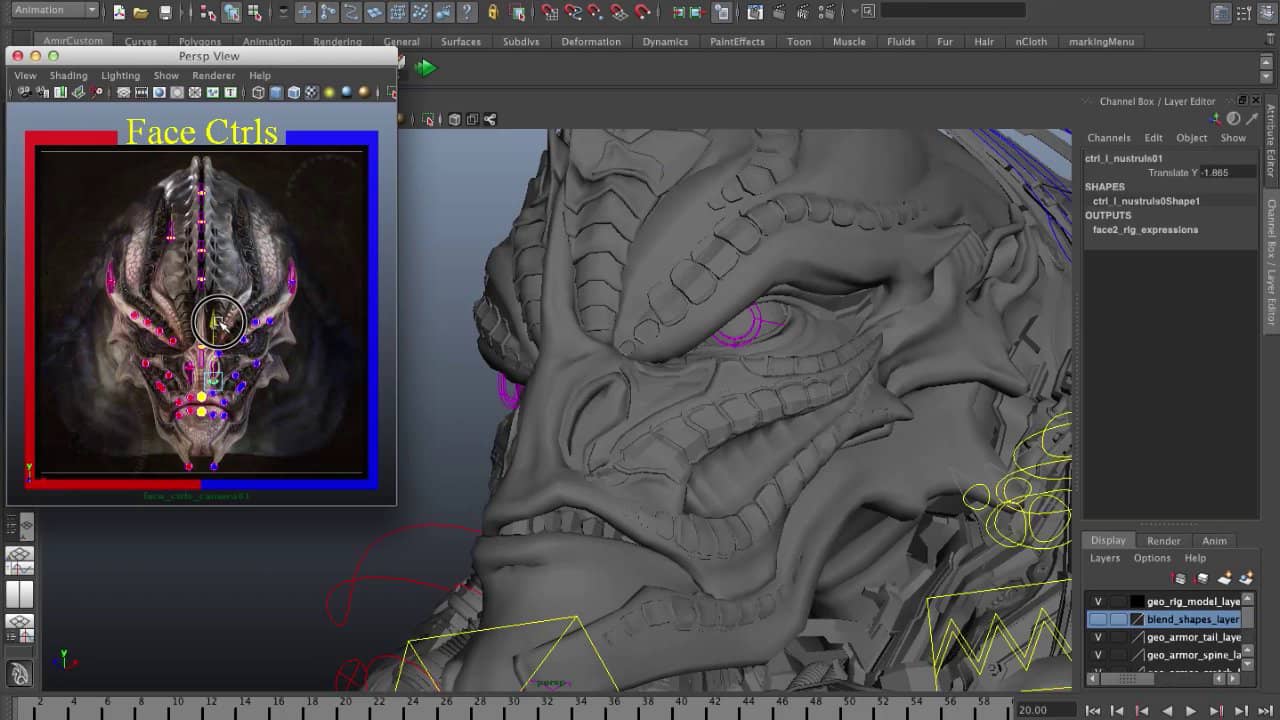Enable use all lights yellow sphere icon
1280x720 pixels.
pos(329,92)
